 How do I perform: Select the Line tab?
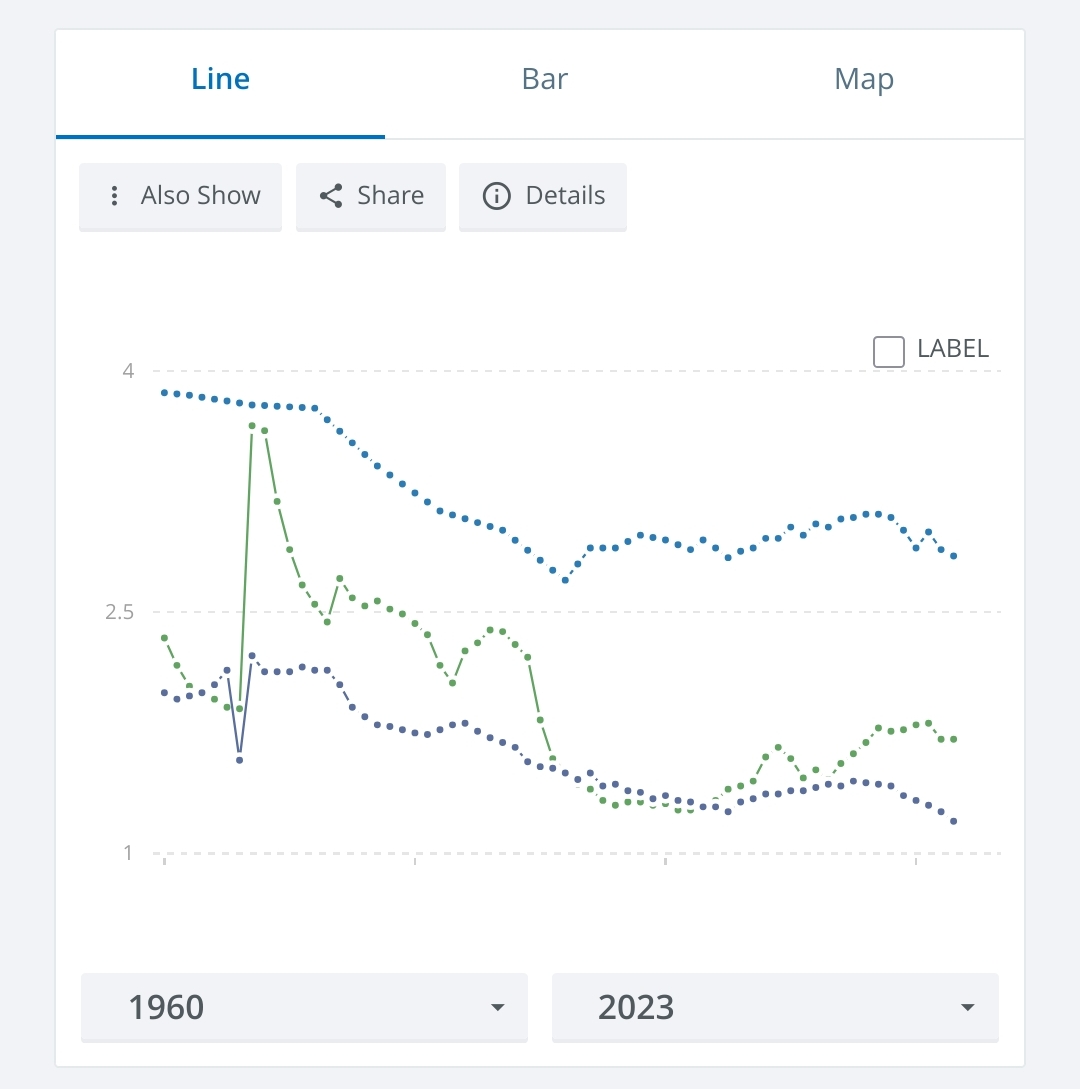[x=220, y=80]
